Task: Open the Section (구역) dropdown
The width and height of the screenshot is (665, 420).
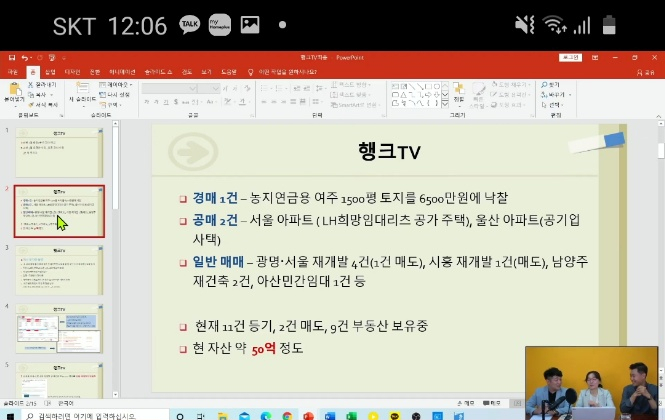Action: point(111,104)
